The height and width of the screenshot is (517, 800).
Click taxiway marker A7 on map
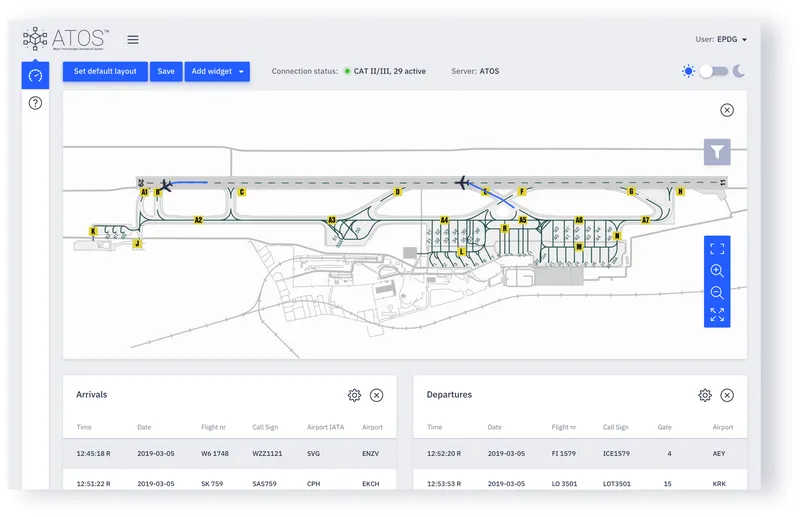point(645,220)
